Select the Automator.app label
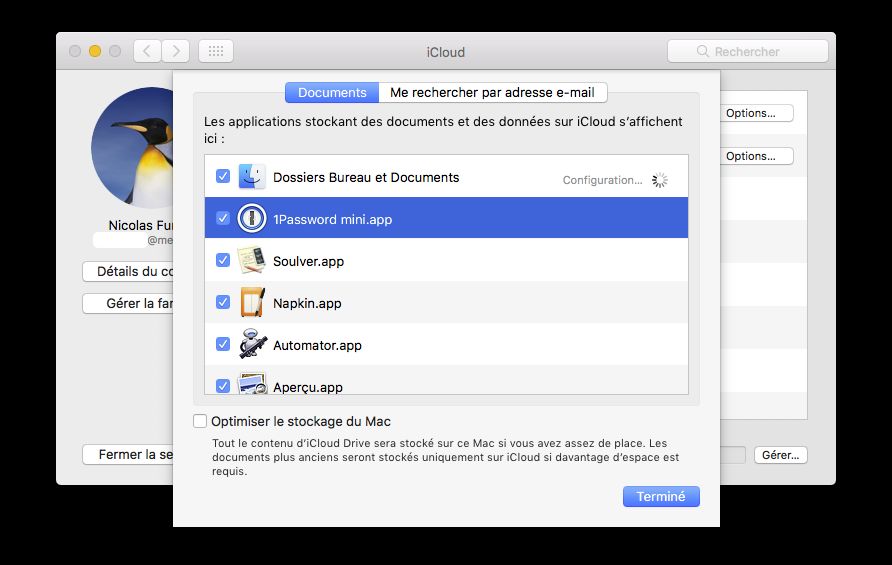 (x=317, y=345)
